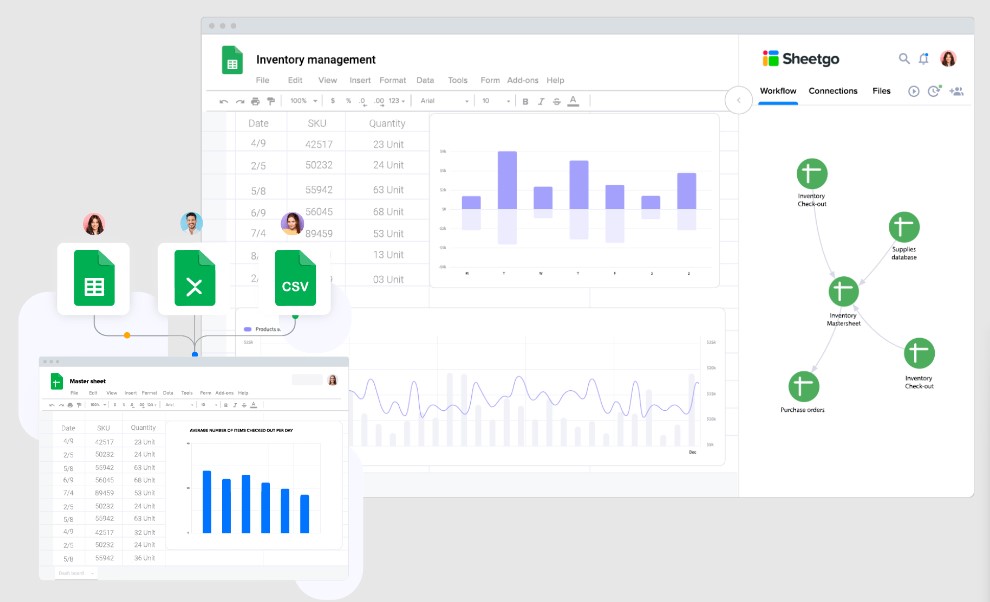The height and width of the screenshot is (602, 990).
Task: Click the Google Sheets file card
Action: [x=93, y=279]
